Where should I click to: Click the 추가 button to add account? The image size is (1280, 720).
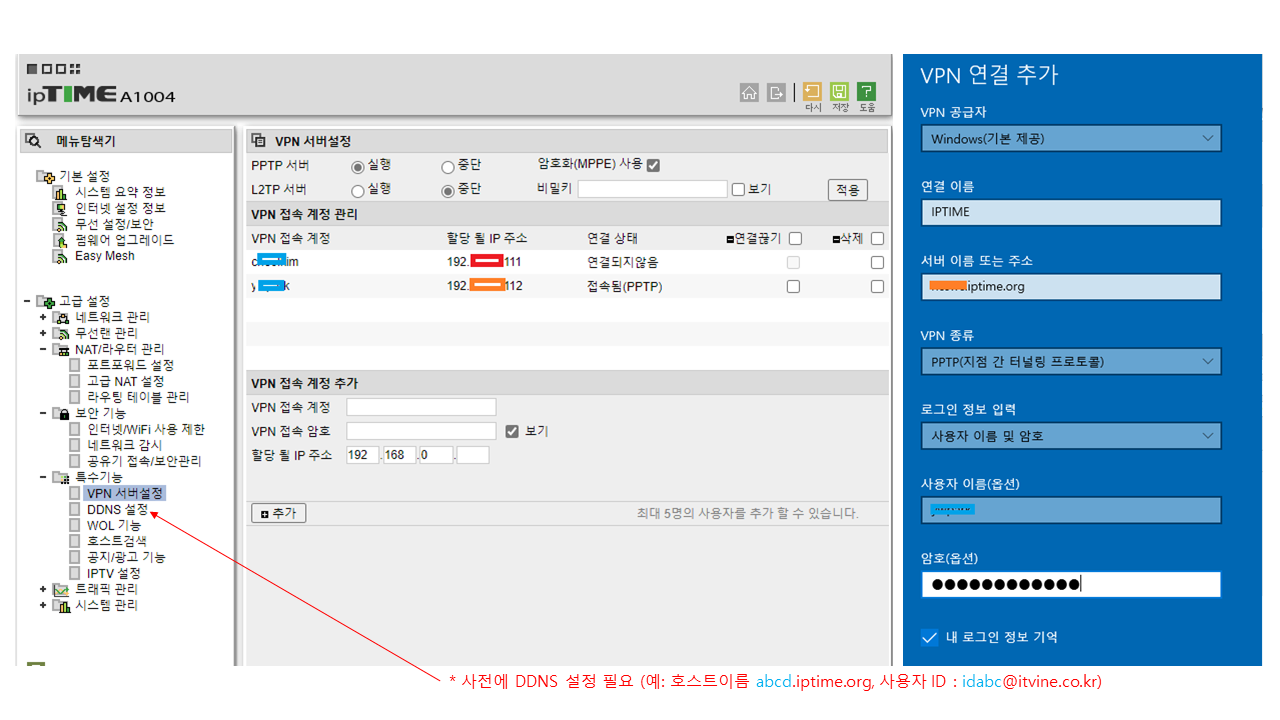coord(278,512)
